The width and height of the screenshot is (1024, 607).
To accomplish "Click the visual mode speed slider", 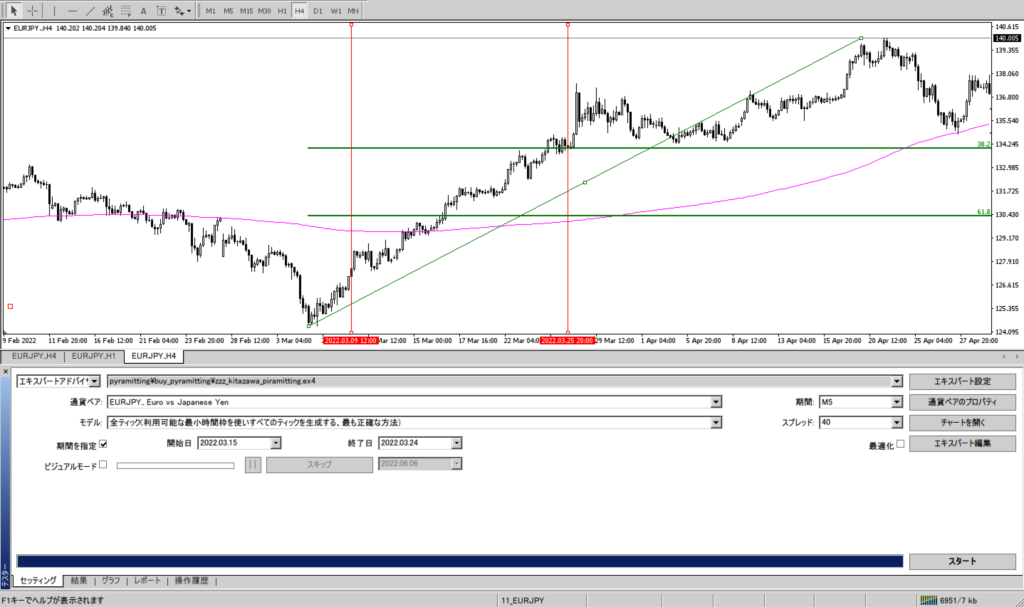I will click(176, 464).
